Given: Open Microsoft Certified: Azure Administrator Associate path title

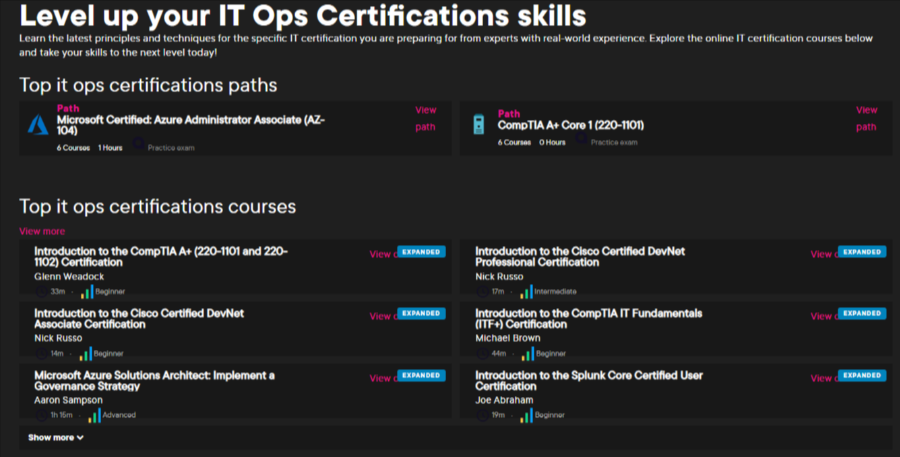Looking at the screenshot, I should tap(191, 125).
